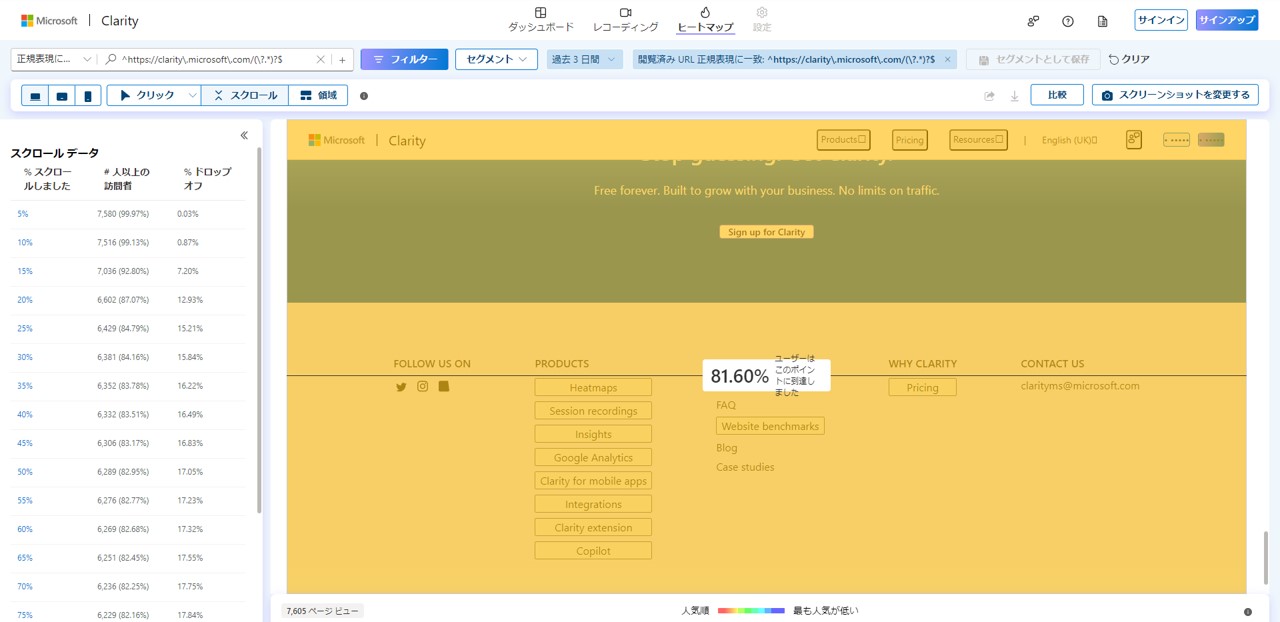
Task: Open English (UK) language selector
Action: [x=1069, y=140]
